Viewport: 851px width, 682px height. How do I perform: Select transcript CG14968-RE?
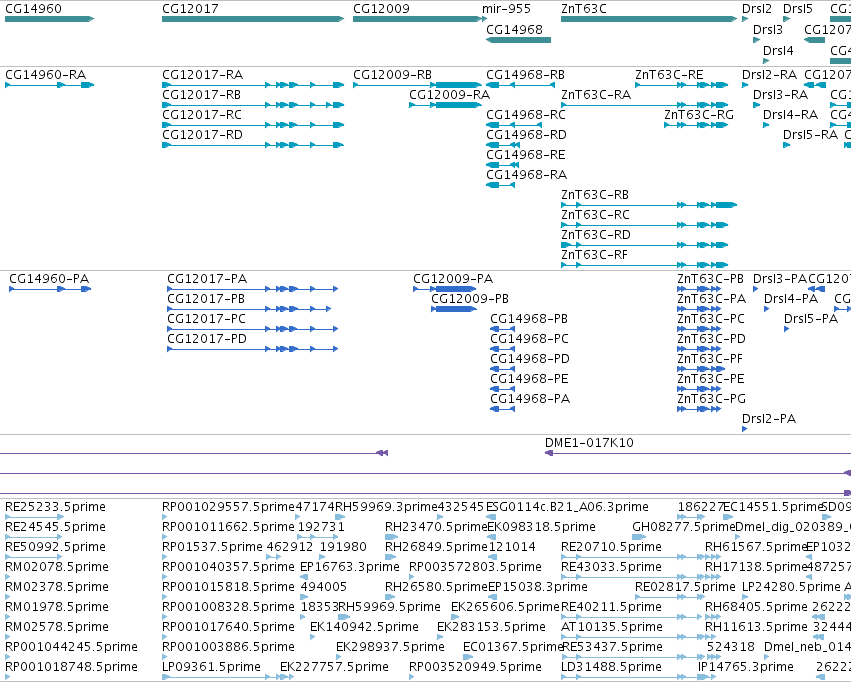526,155
